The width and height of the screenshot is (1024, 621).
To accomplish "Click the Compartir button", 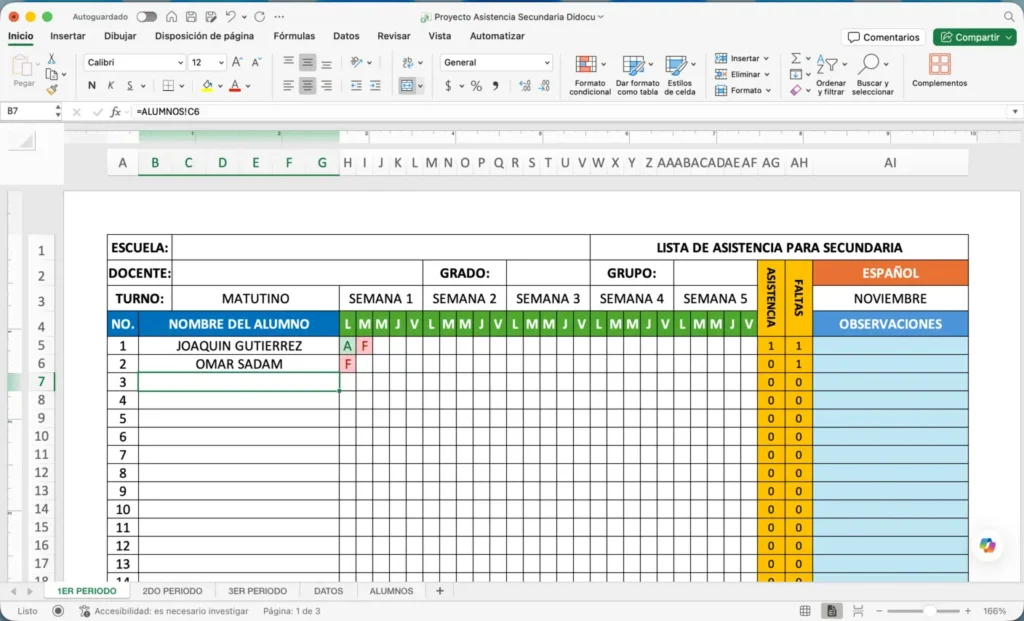I will [974, 37].
